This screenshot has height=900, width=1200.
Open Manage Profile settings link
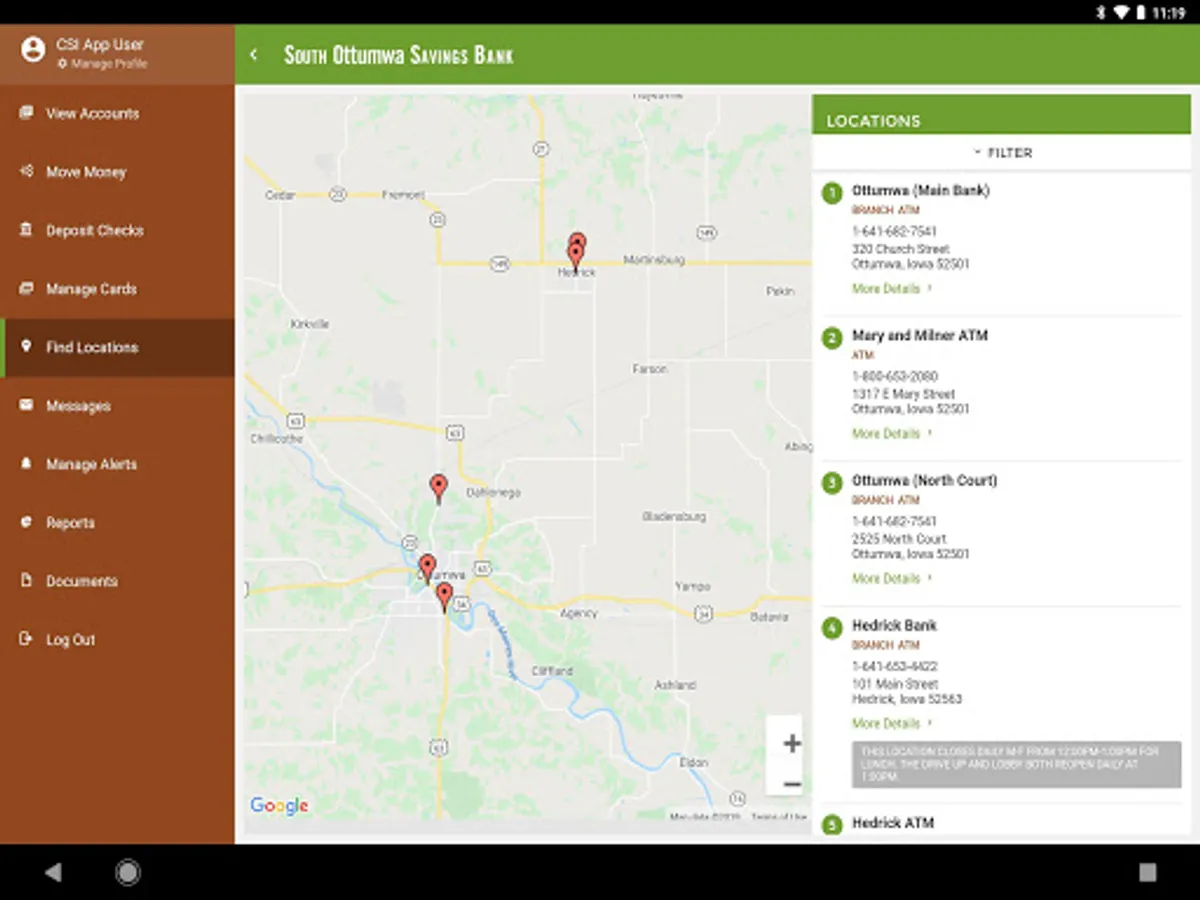coord(102,64)
